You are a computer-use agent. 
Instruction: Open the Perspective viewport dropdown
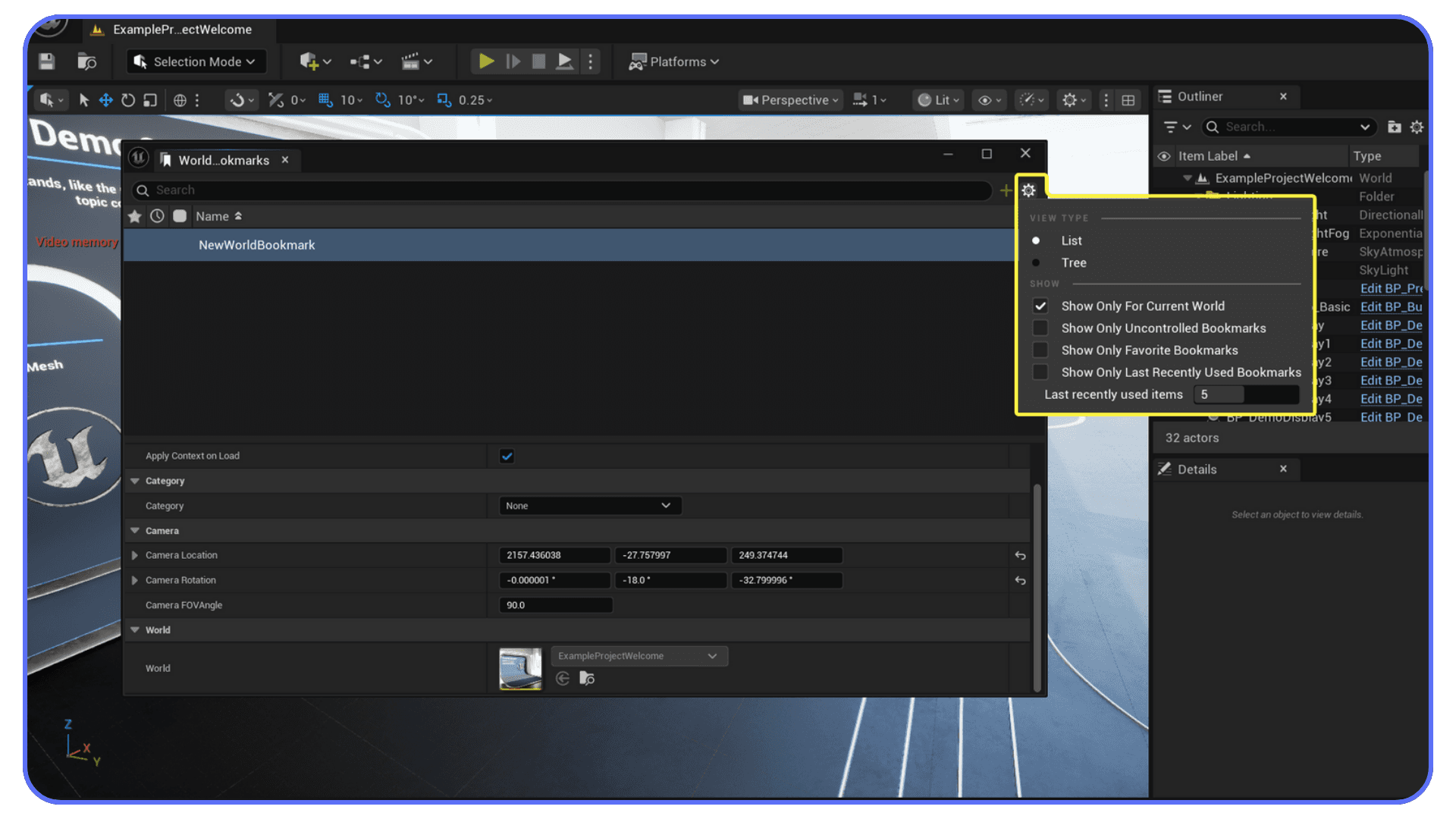click(x=790, y=99)
